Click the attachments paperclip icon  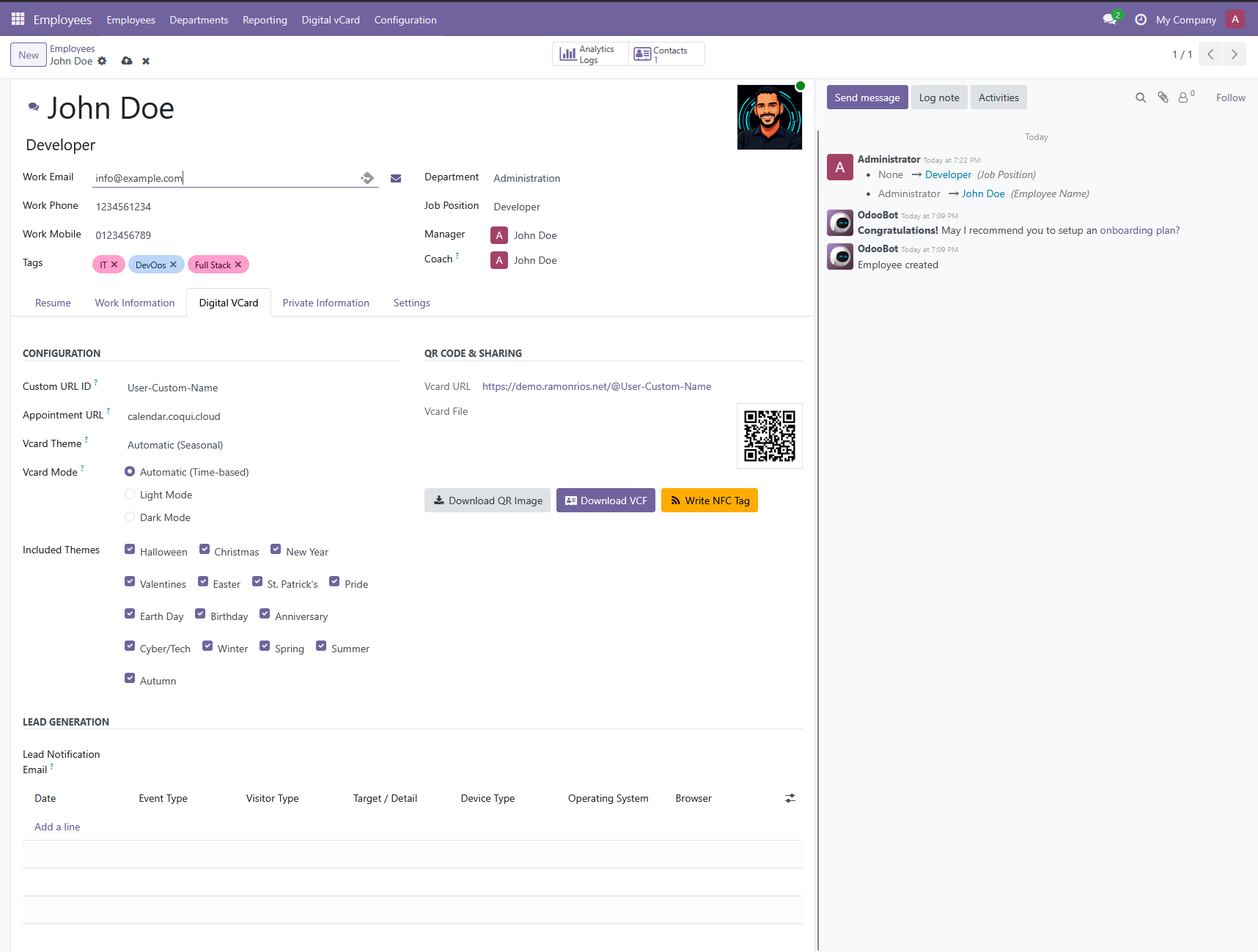pos(1163,97)
